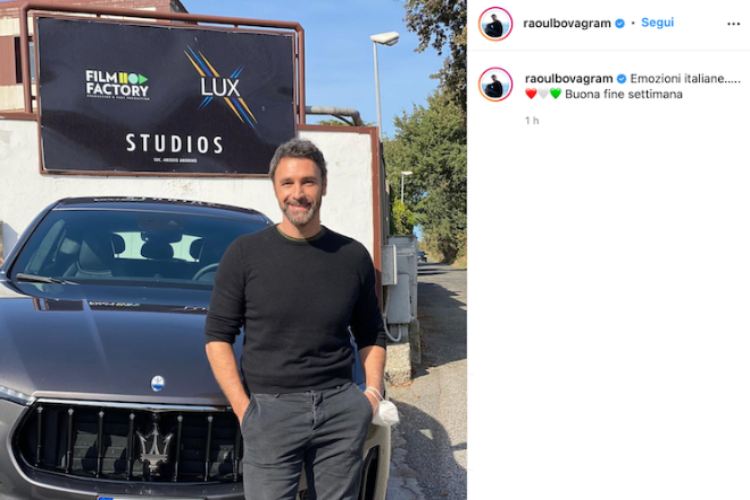This screenshot has width=750, height=500.
Task: Select the "Buona fine settimana" caption text
Action: pos(623,94)
